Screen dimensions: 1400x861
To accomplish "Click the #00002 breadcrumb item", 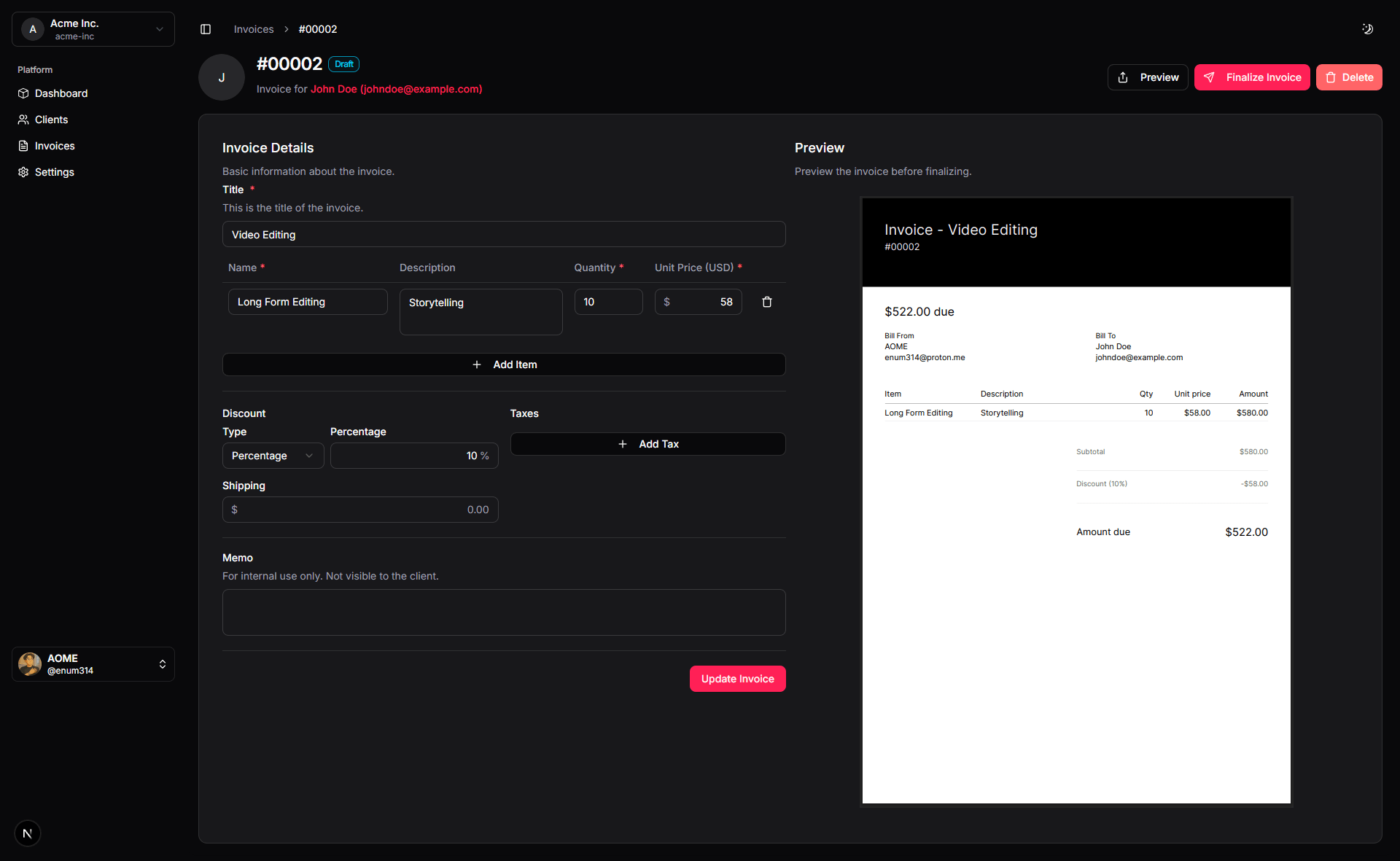I will pos(318,29).
